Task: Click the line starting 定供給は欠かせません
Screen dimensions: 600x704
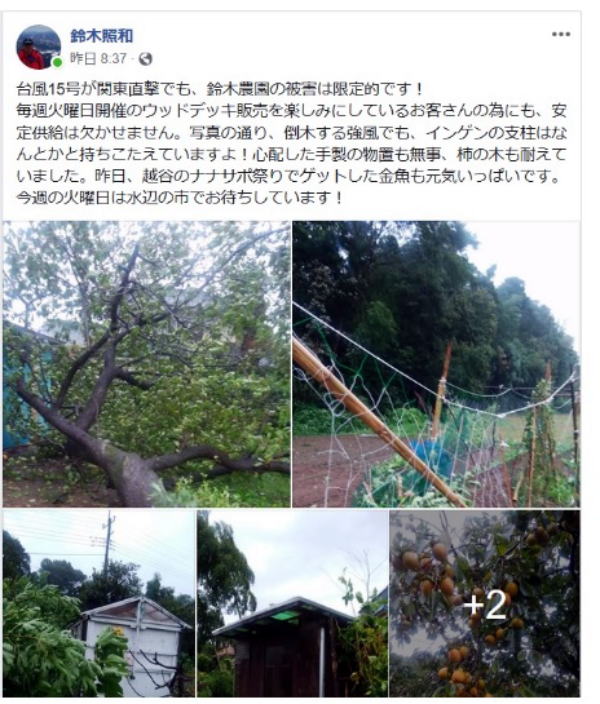Action: tap(291, 132)
